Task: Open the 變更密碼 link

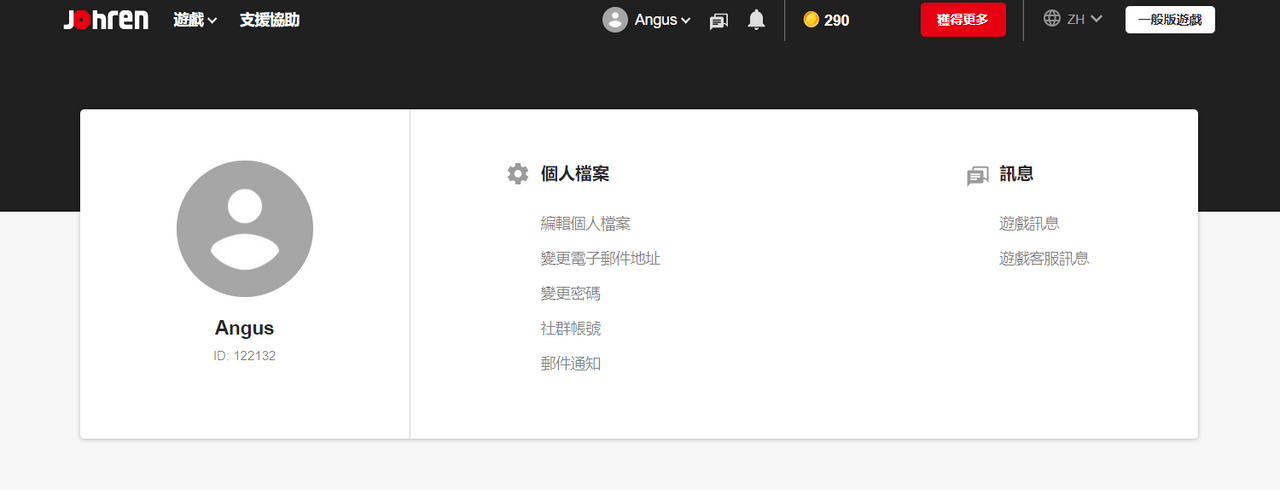Action: [x=571, y=294]
